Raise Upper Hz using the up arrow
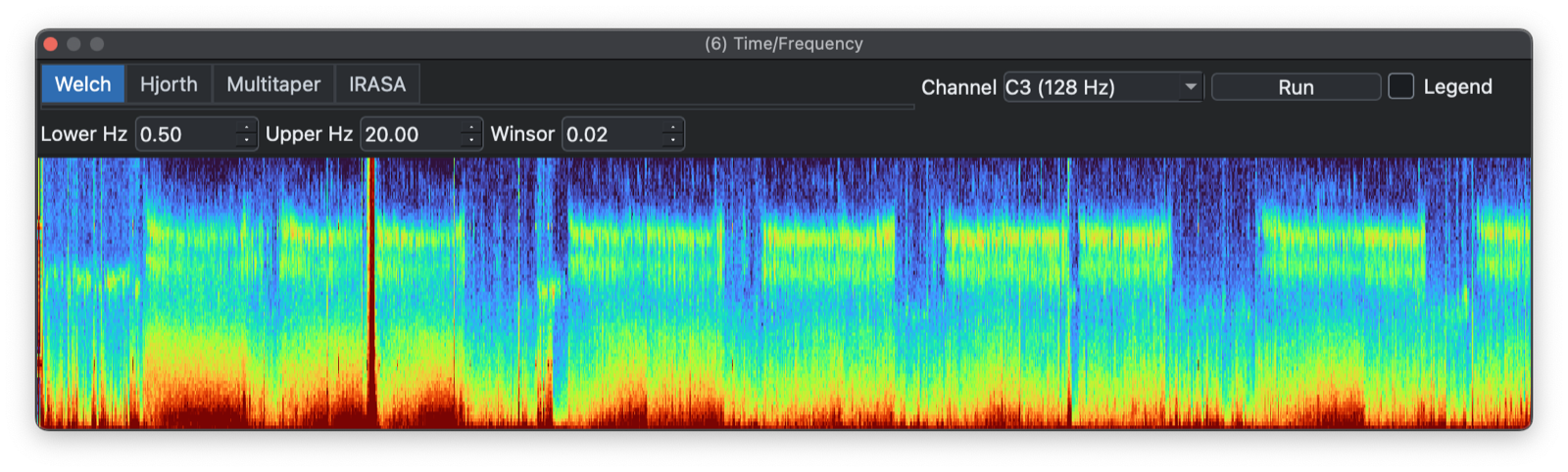The width and height of the screenshot is (1568, 472). (x=472, y=127)
